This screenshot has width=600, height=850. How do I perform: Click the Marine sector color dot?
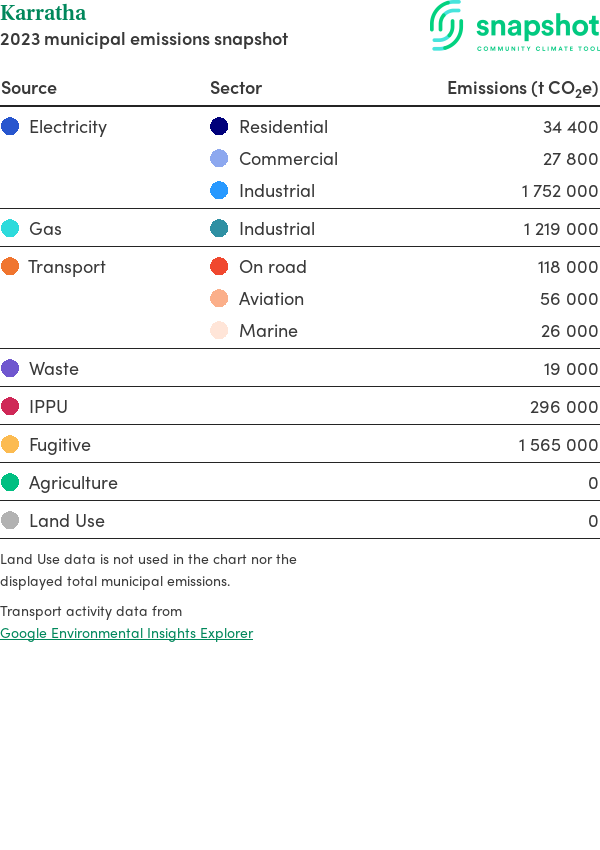tap(219, 331)
